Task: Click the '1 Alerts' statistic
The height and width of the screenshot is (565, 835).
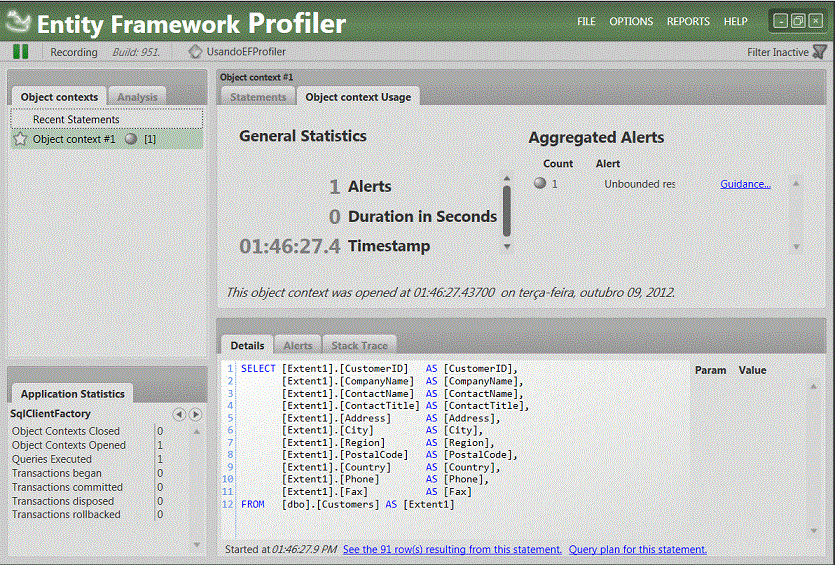Action: 361,186
